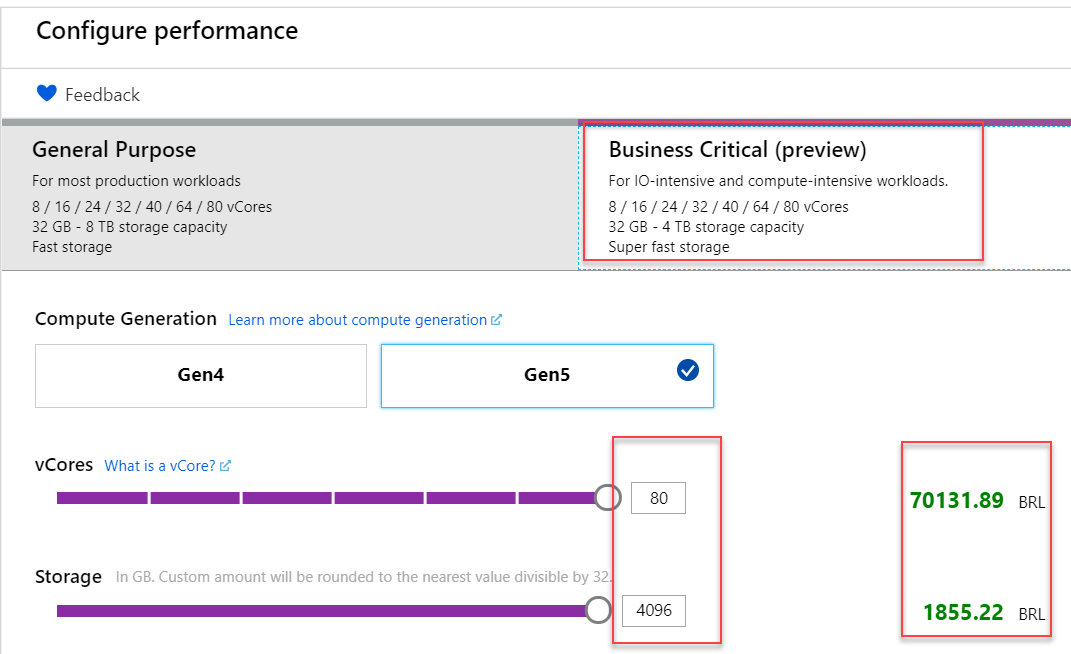
Task: Choose the Gen4 compute generation option
Action: pyautogui.click(x=200, y=376)
